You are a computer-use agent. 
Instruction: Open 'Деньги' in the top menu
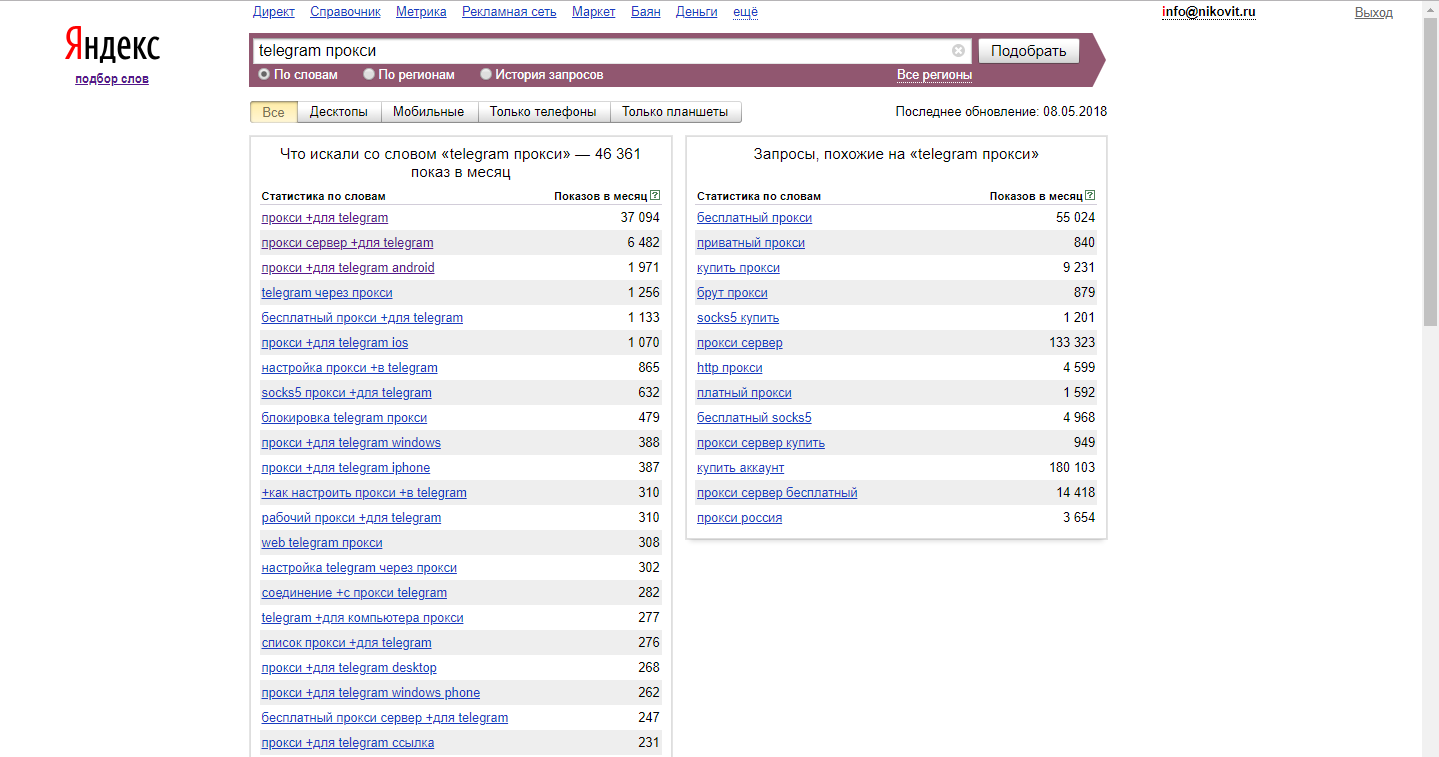[697, 12]
